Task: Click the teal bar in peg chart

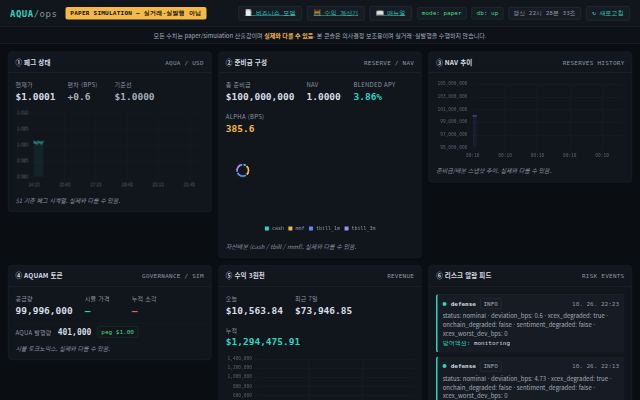Action: pos(38,158)
